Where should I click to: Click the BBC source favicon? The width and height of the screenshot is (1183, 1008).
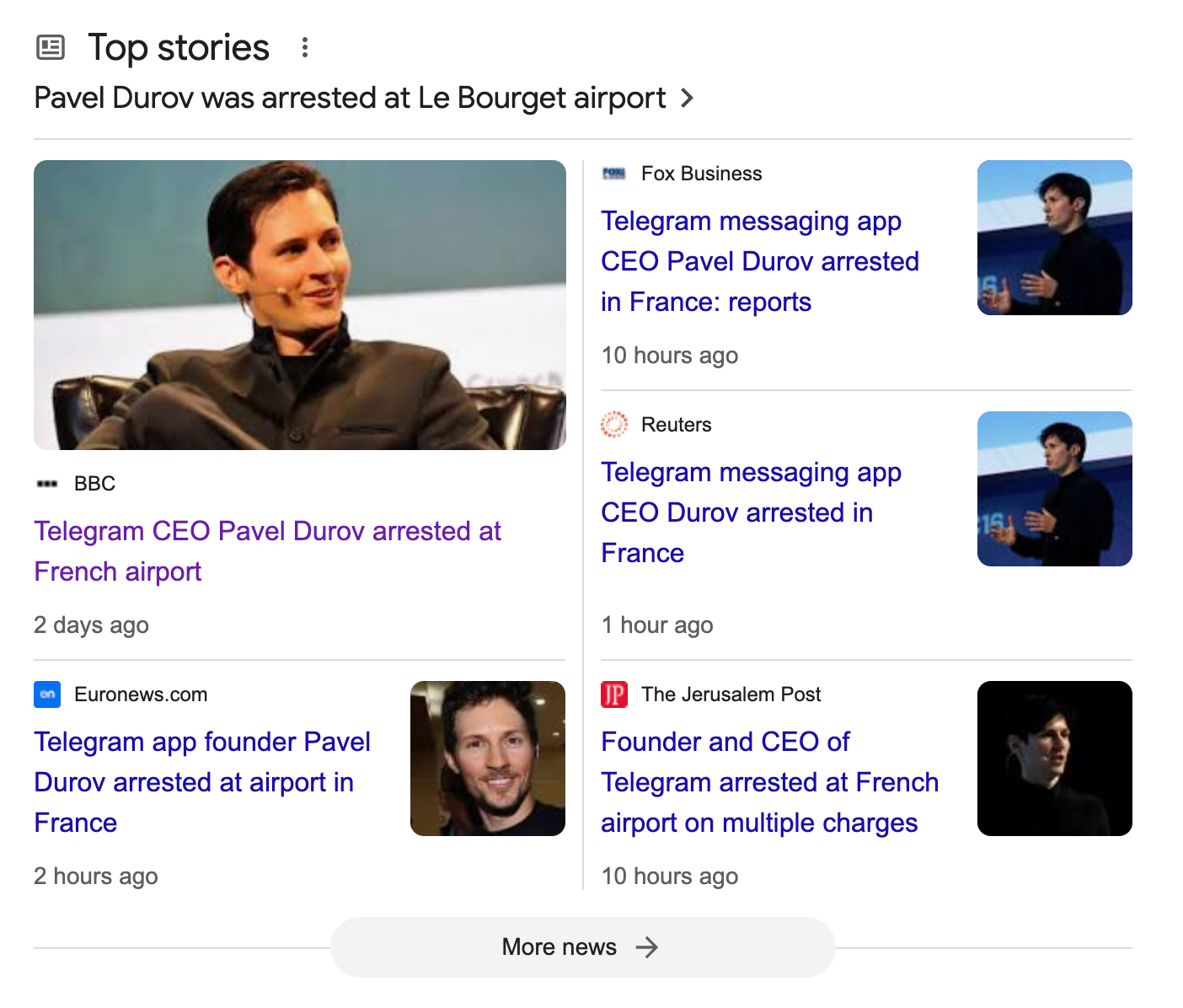[47, 484]
